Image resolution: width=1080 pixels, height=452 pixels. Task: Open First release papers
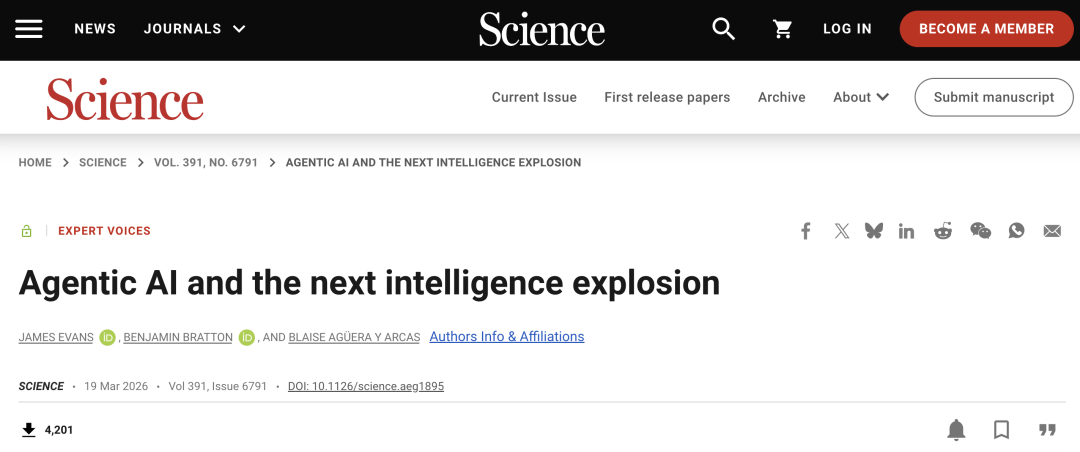pyautogui.click(x=667, y=97)
